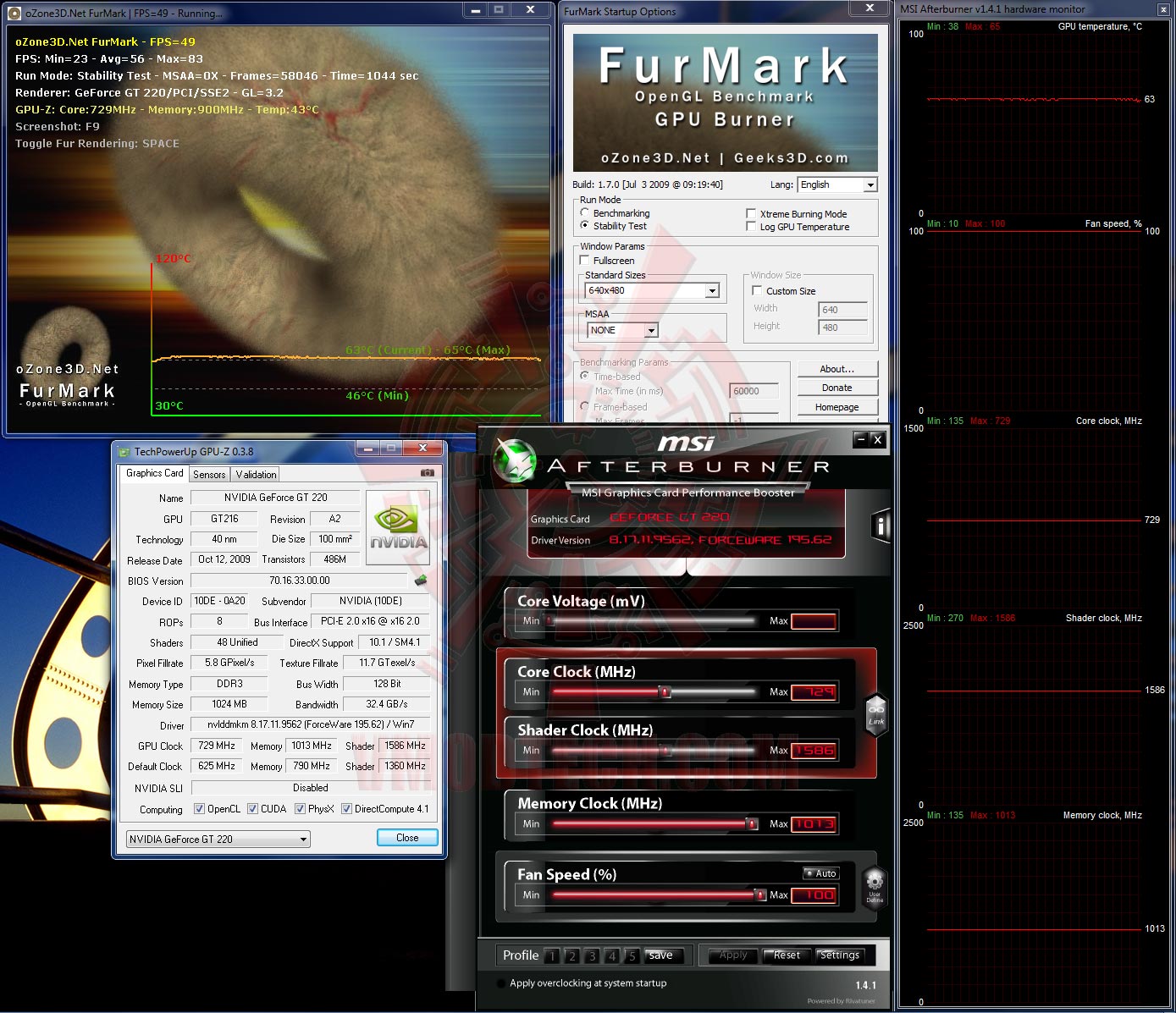Click the BIOS save chip icon in GPU-Z

pyautogui.click(x=420, y=581)
